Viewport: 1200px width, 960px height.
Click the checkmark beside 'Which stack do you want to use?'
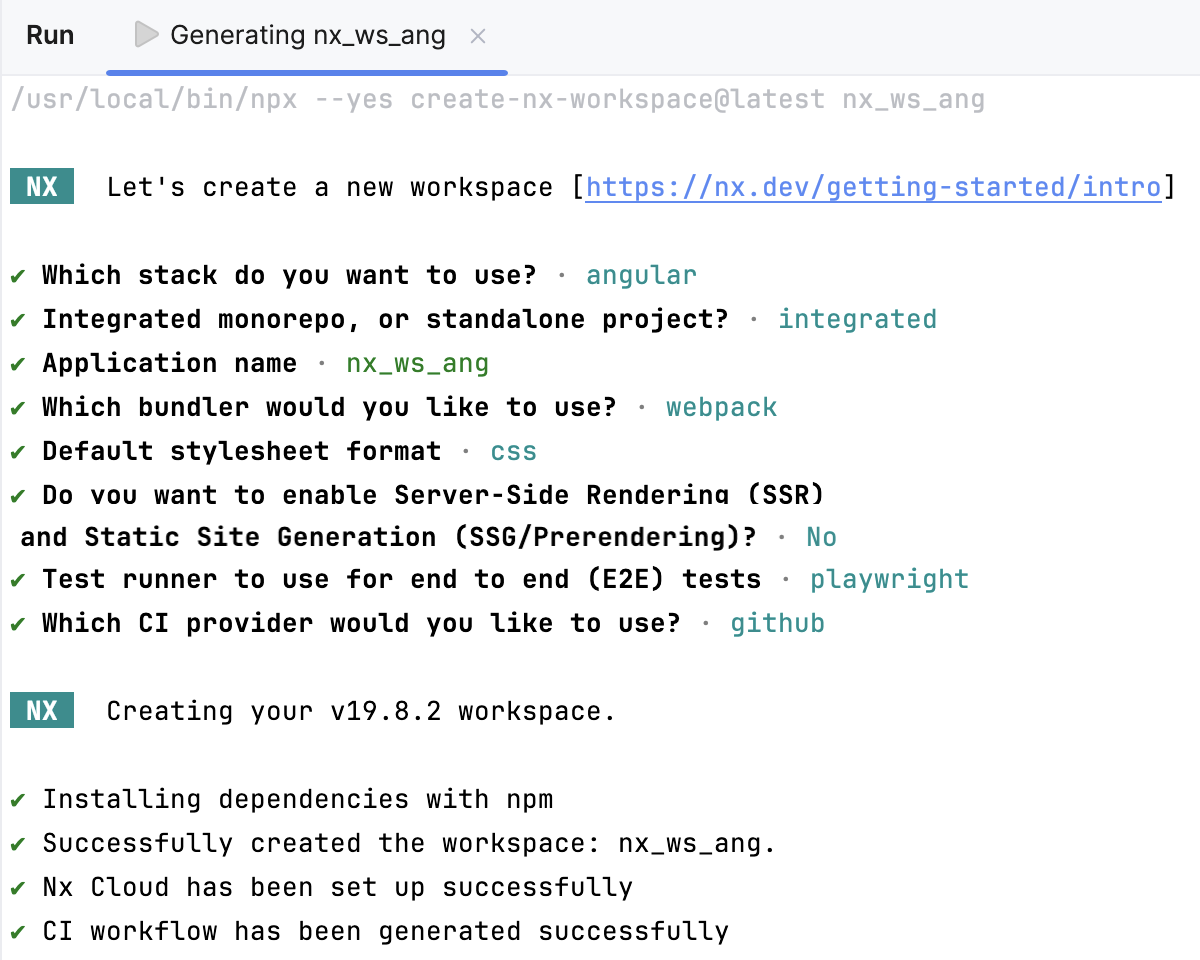pyautogui.click(x=16, y=274)
